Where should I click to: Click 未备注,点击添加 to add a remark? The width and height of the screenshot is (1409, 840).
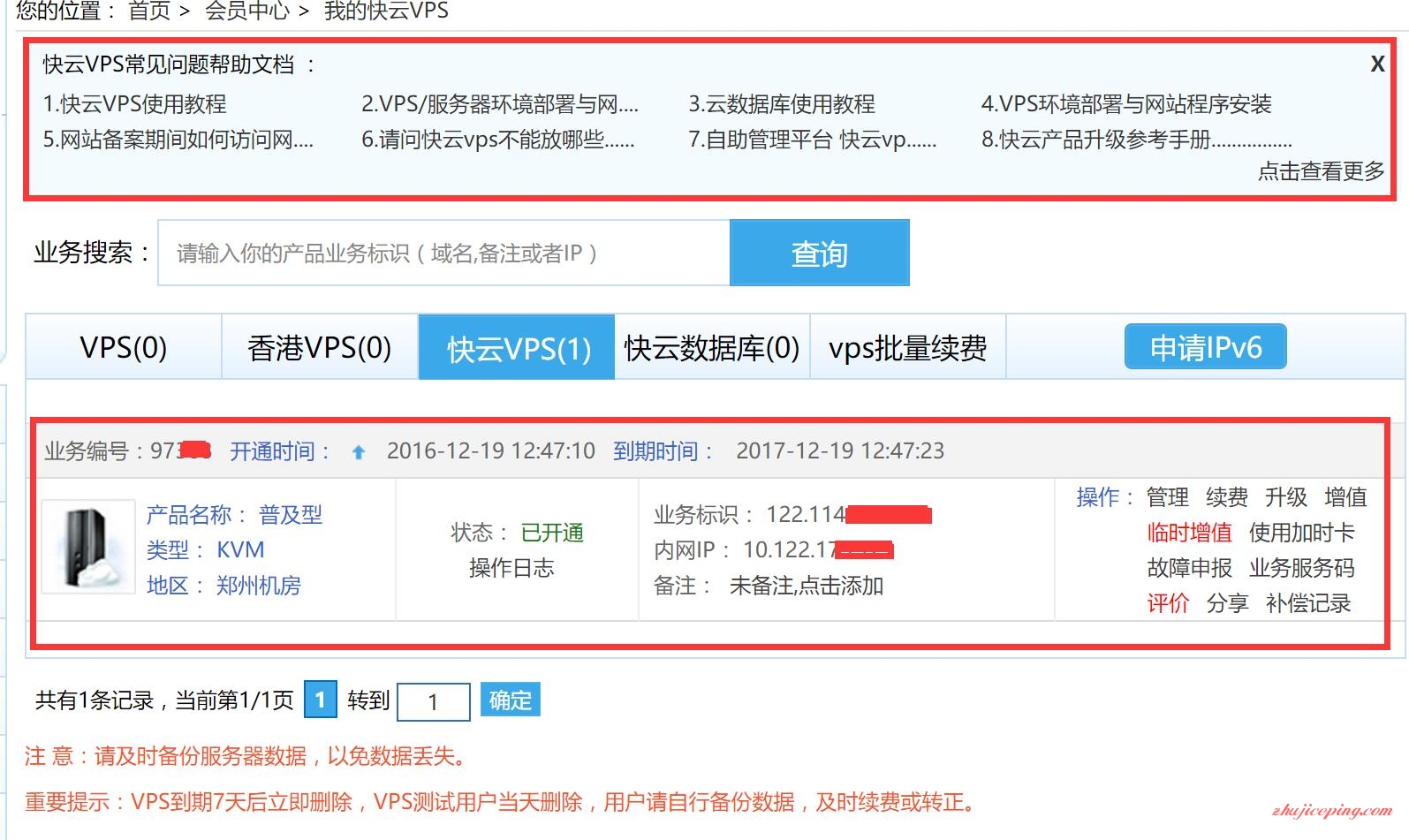click(806, 586)
